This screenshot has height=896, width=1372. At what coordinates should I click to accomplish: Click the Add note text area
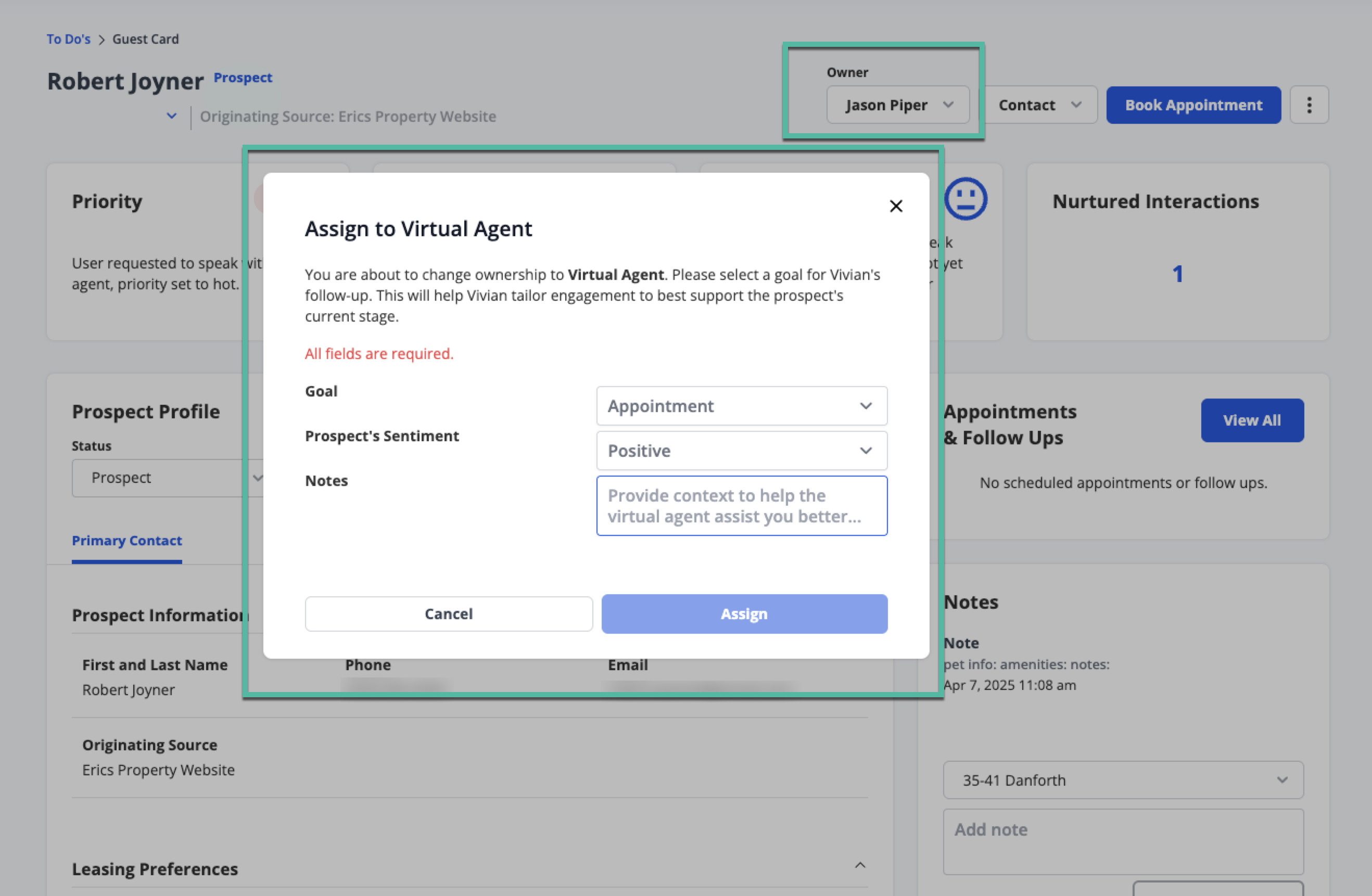point(1123,842)
